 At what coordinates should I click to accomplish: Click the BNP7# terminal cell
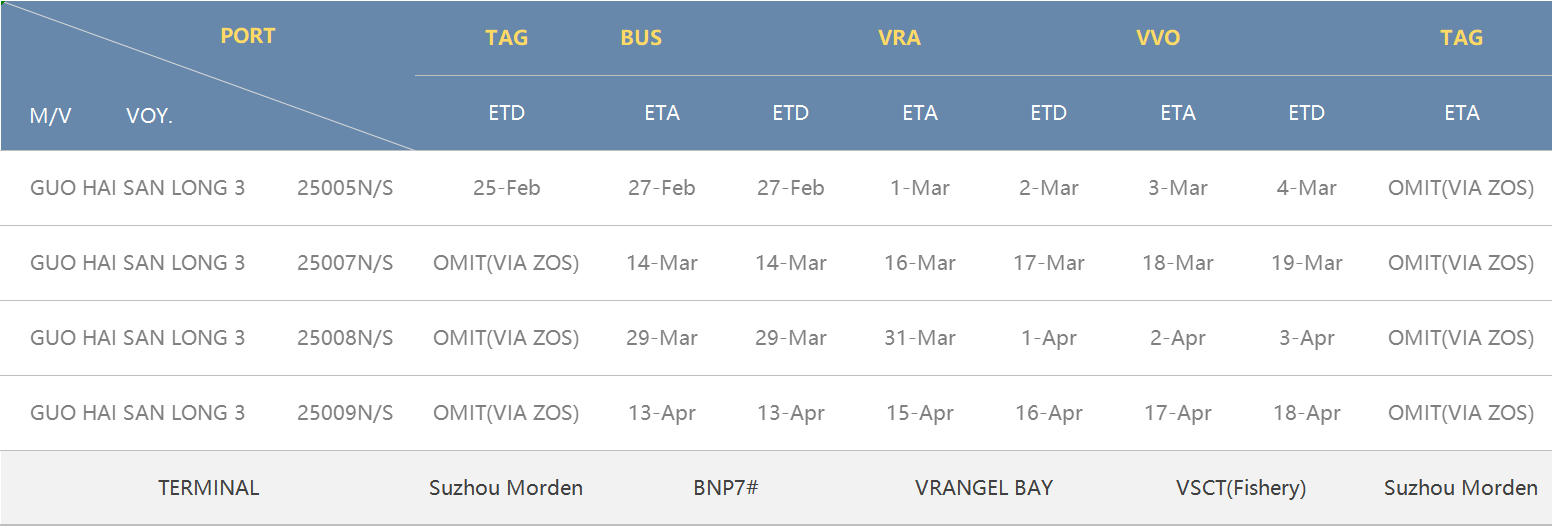pos(726,488)
